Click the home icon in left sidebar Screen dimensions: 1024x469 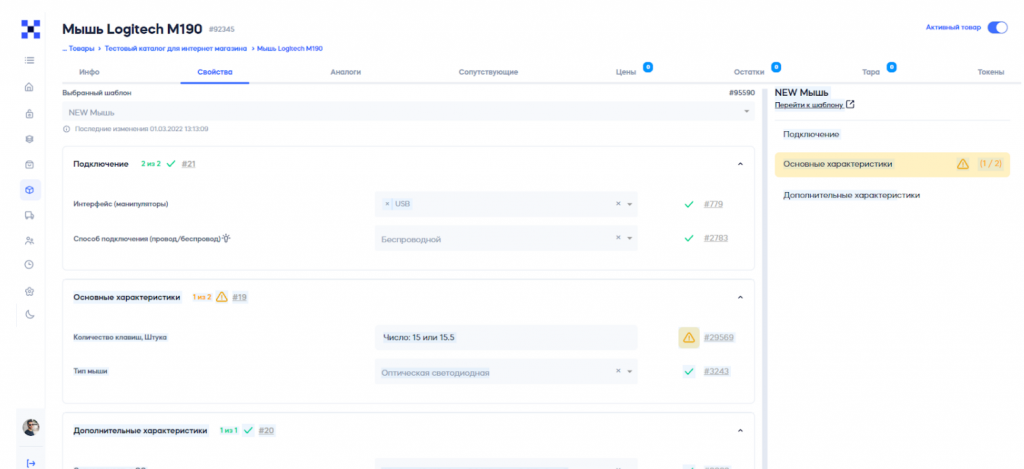click(x=30, y=87)
